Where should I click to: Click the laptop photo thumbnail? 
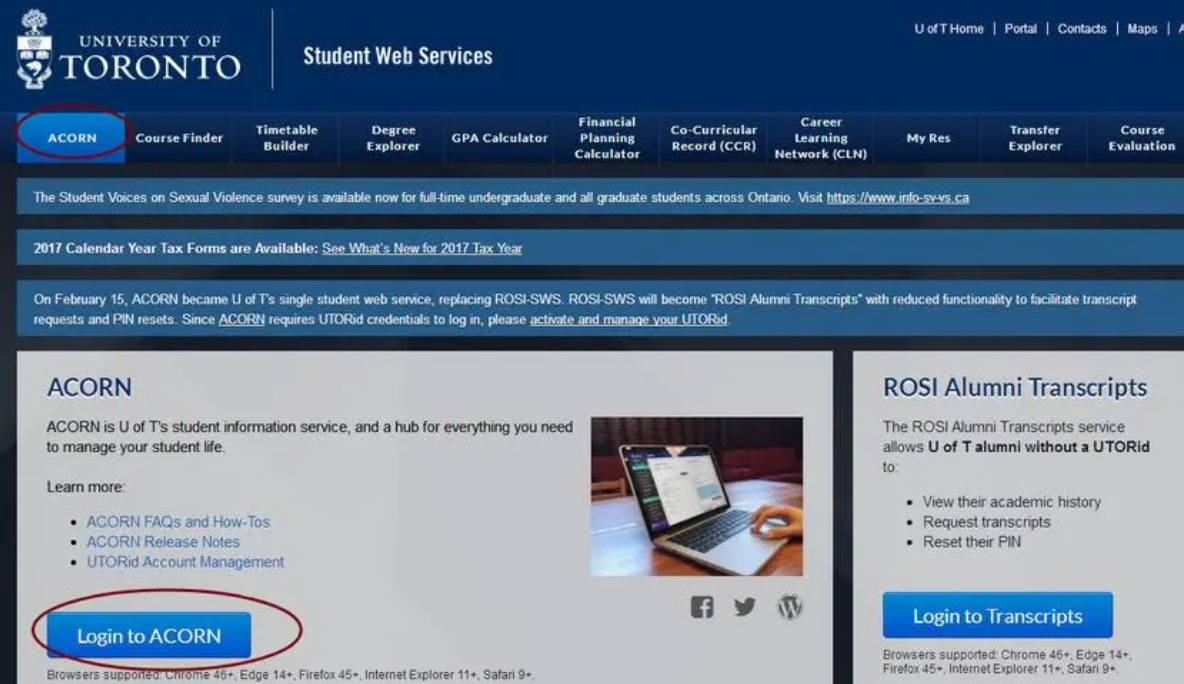pyautogui.click(x=697, y=497)
